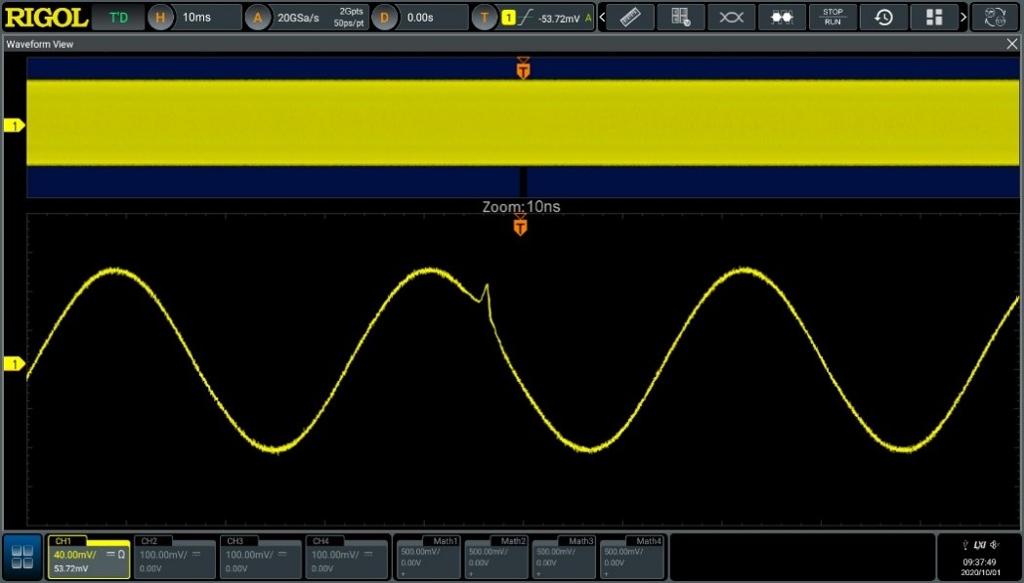The width and height of the screenshot is (1024, 583).
Task: Open the binoculars search function
Action: (782, 17)
